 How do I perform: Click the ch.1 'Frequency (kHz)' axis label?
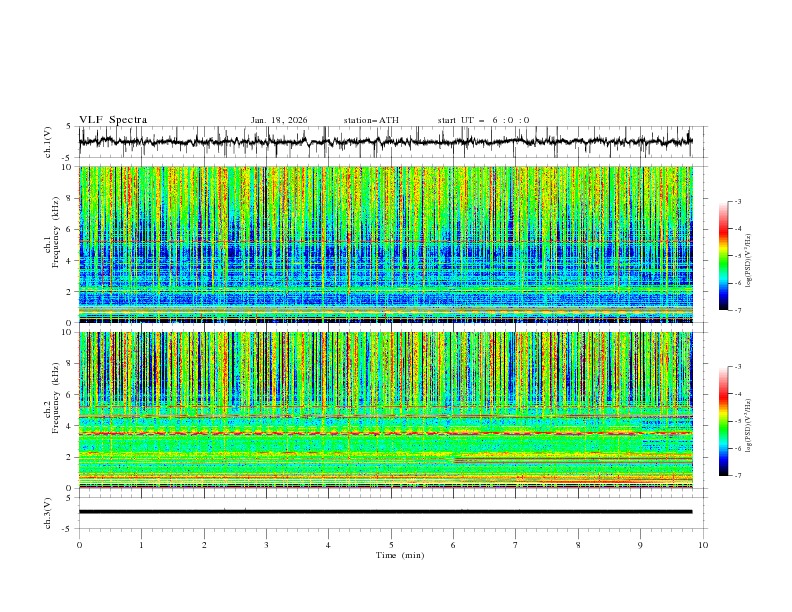56,233
